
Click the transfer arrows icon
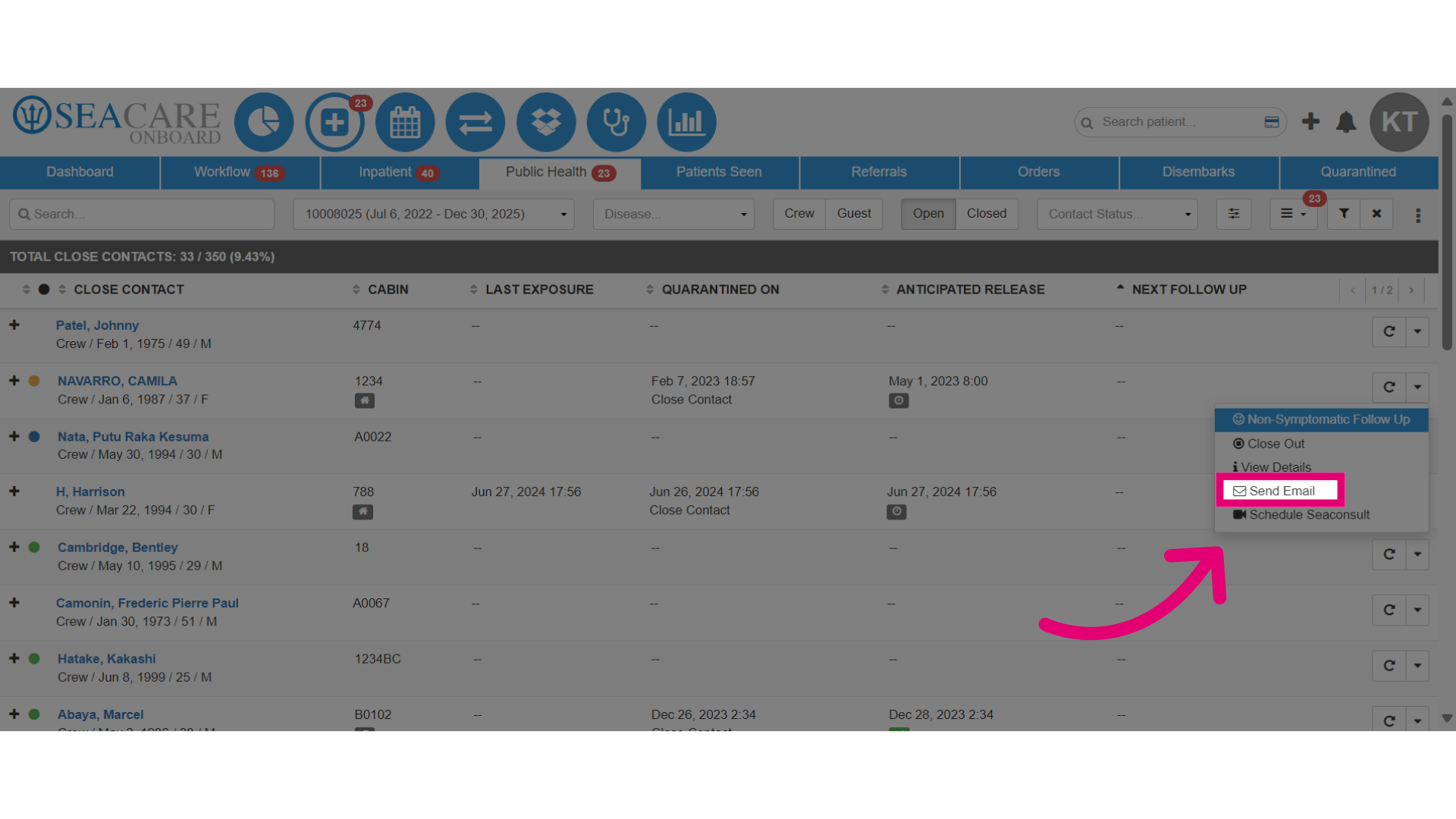coord(475,122)
